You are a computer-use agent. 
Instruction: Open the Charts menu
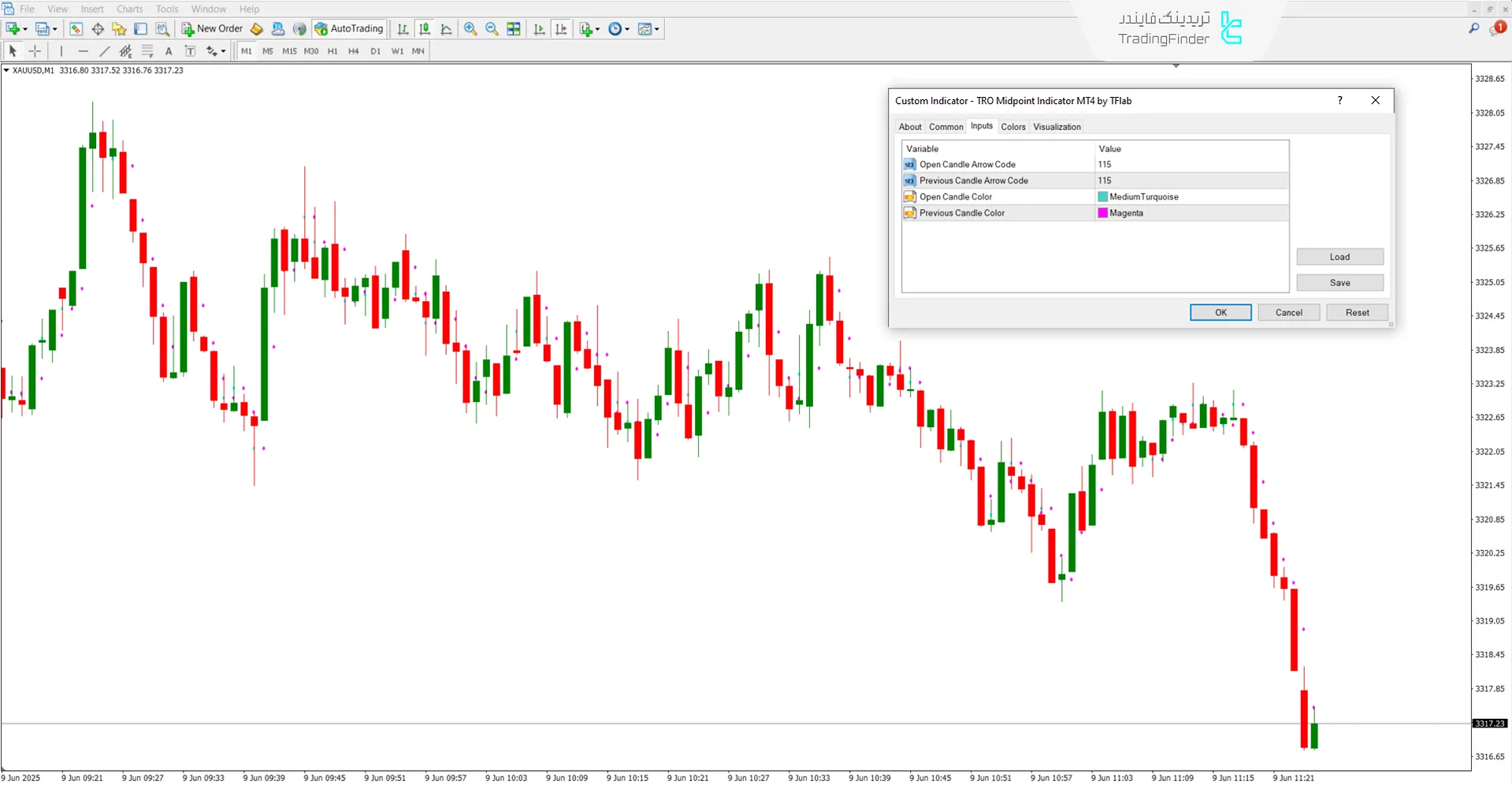129,9
